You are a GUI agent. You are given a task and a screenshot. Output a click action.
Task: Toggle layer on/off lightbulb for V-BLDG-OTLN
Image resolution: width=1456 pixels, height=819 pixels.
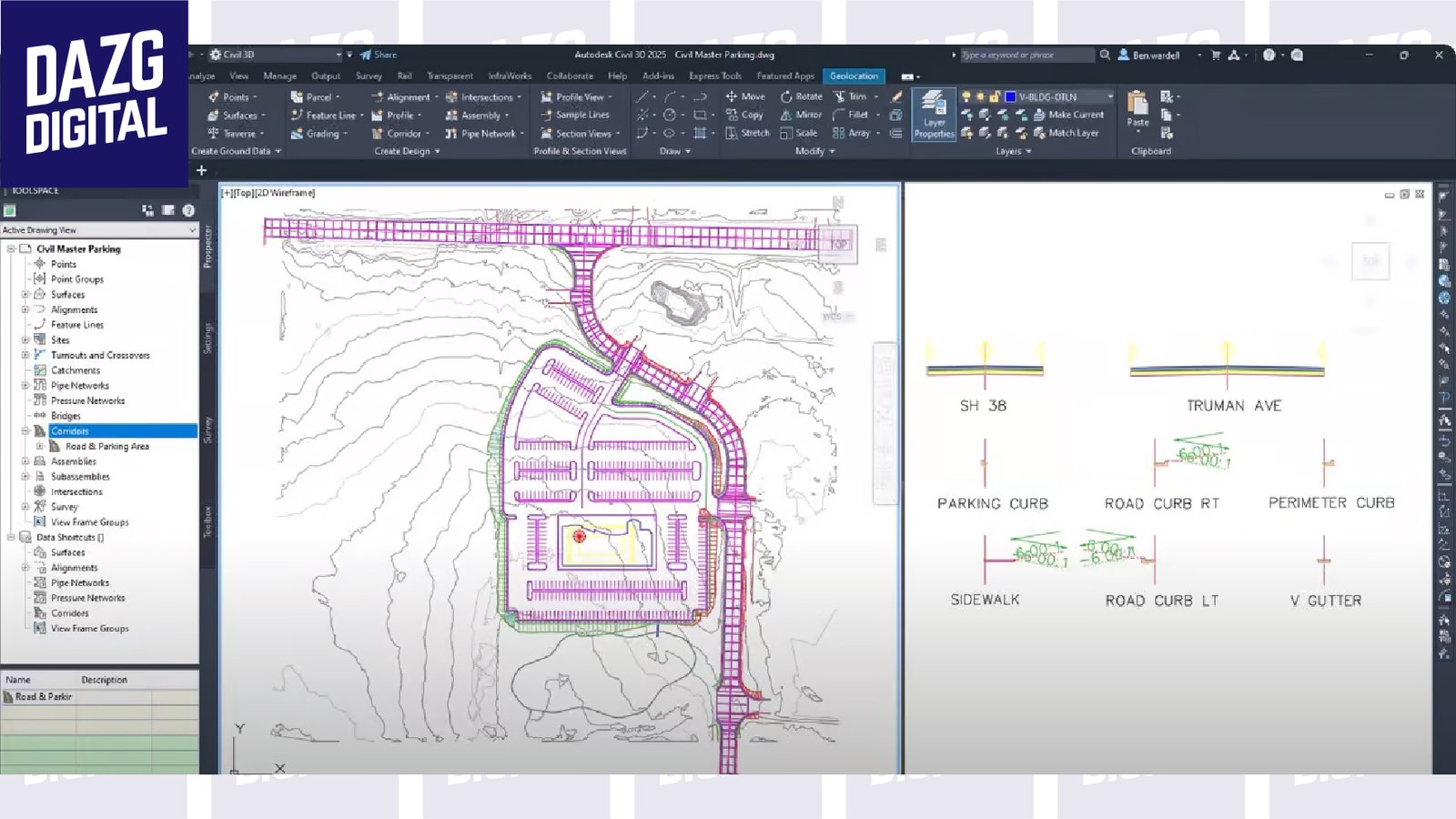[966, 96]
